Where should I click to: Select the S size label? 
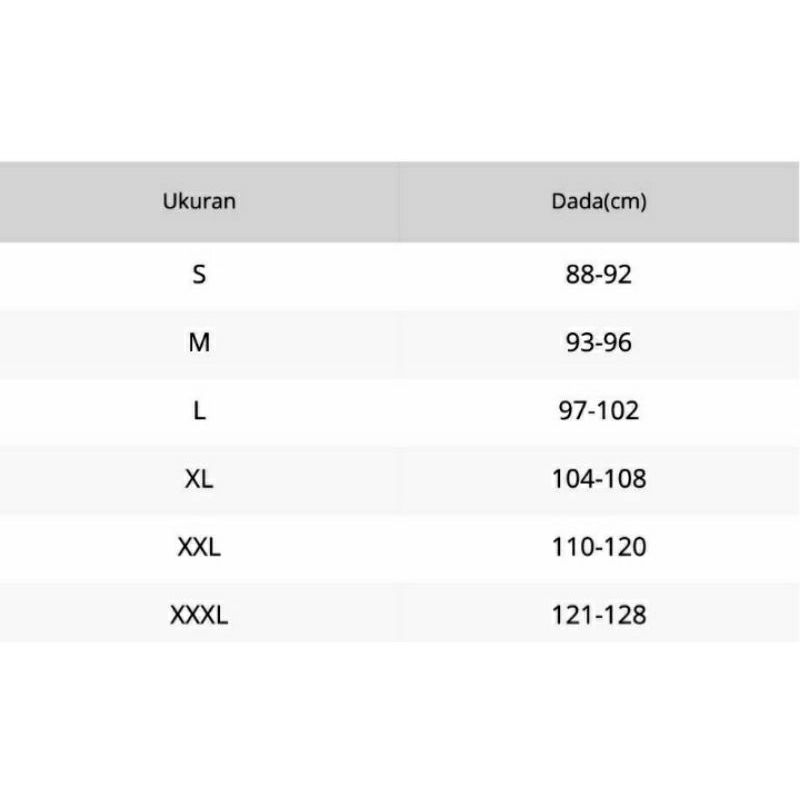(x=199, y=274)
